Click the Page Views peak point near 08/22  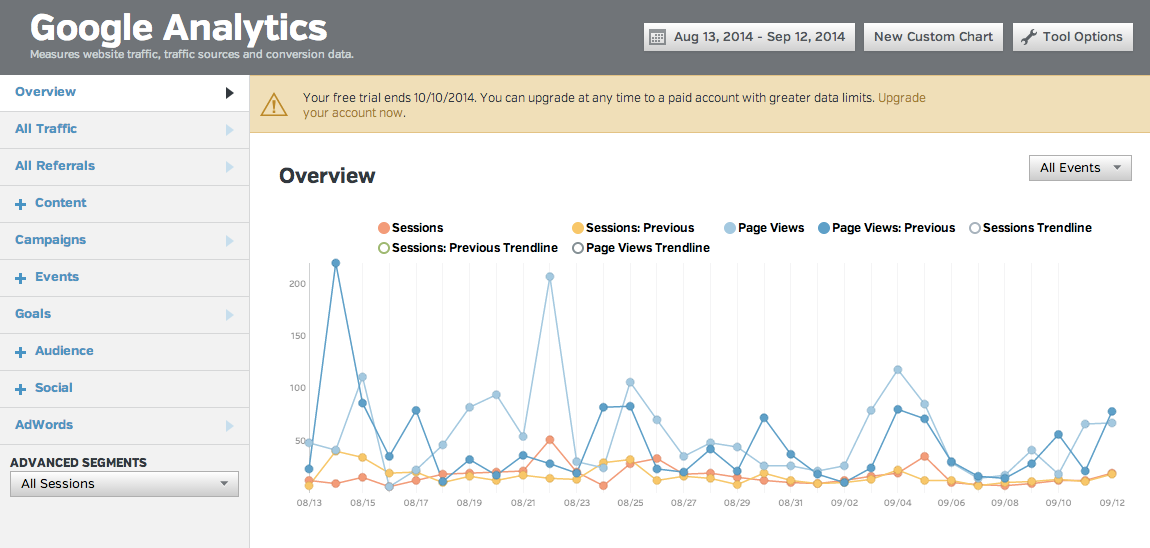[550, 277]
